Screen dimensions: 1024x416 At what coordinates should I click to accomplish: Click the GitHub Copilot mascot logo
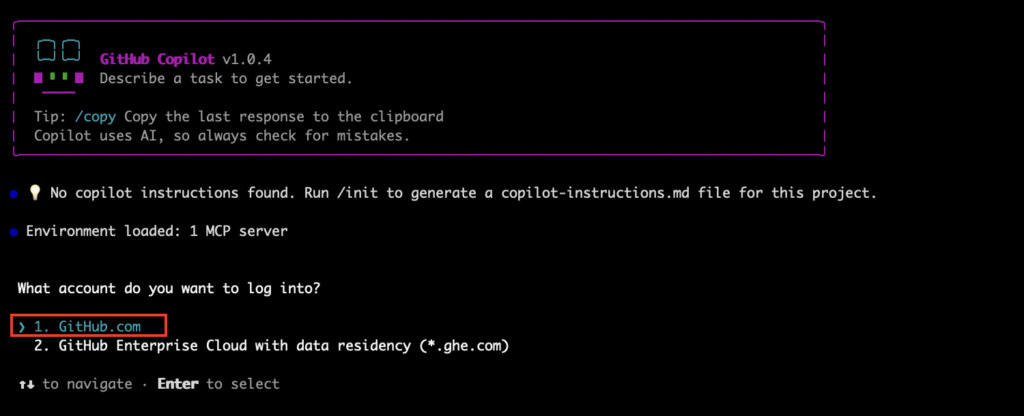point(55,63)
